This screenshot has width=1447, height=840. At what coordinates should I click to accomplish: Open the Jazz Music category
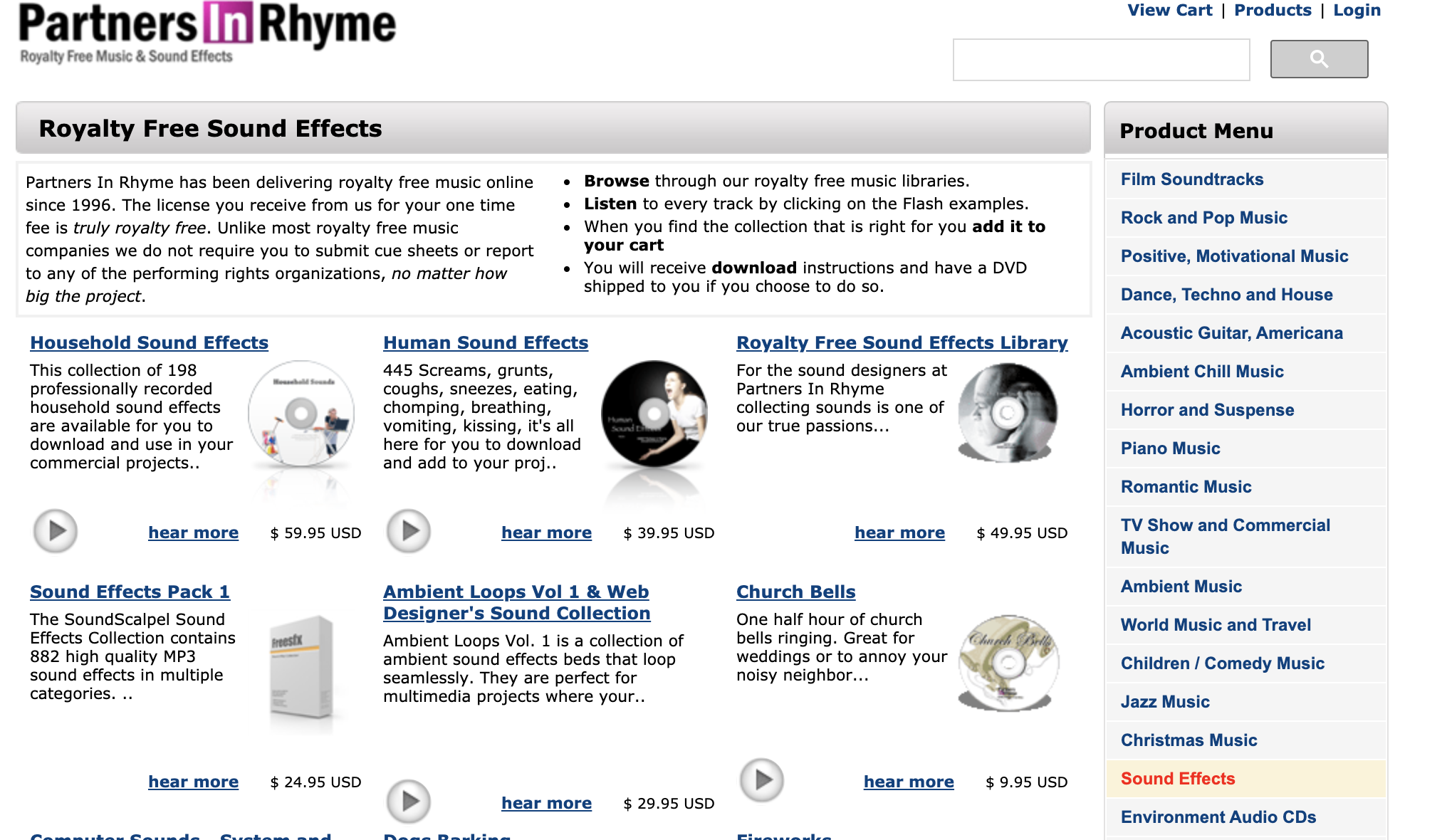point(1165,702)
